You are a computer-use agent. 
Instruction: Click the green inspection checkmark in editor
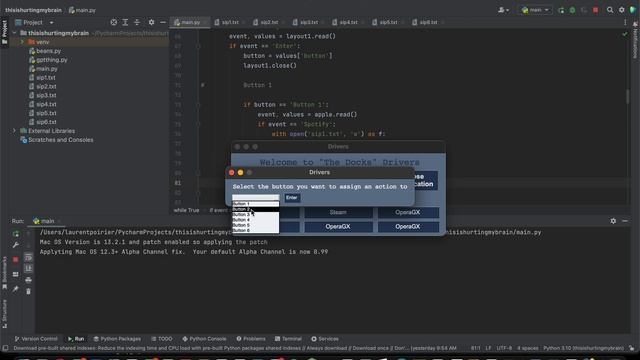pyautogui.click(x=625, y=34)
